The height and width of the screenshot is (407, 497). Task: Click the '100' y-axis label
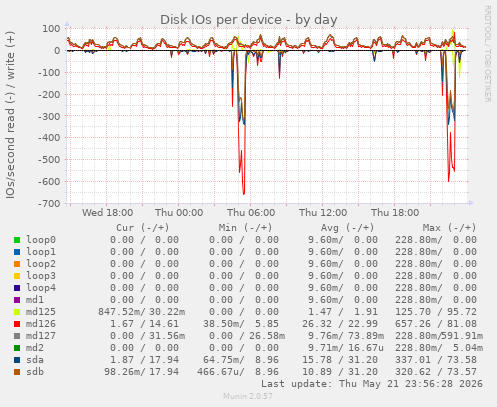click(51, 29)
